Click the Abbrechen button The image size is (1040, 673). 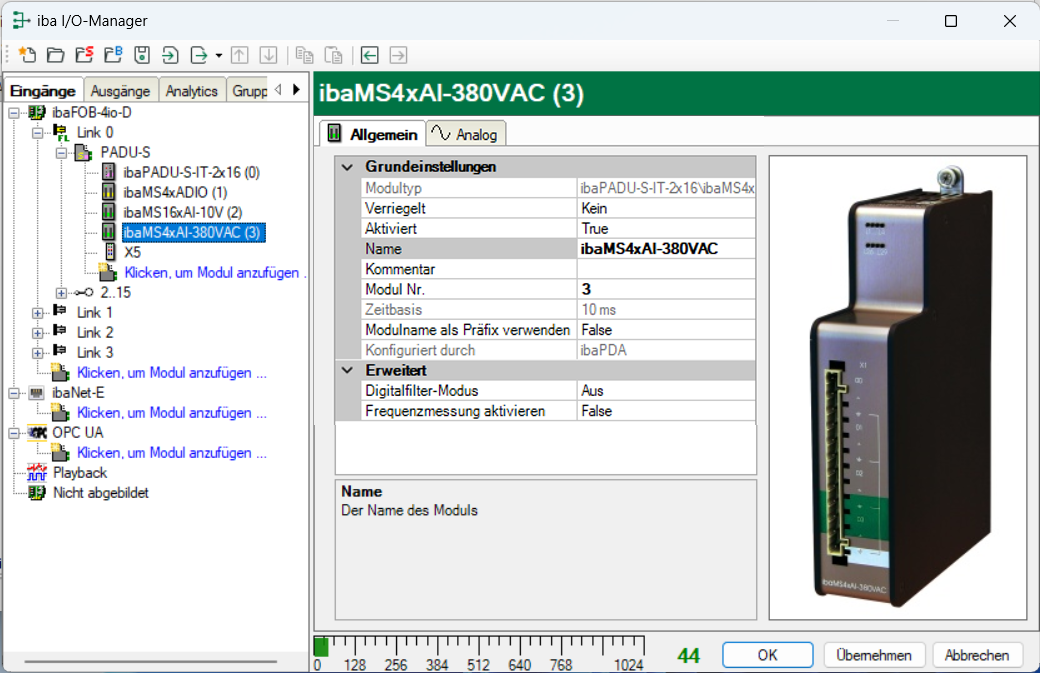click(977, 656)
